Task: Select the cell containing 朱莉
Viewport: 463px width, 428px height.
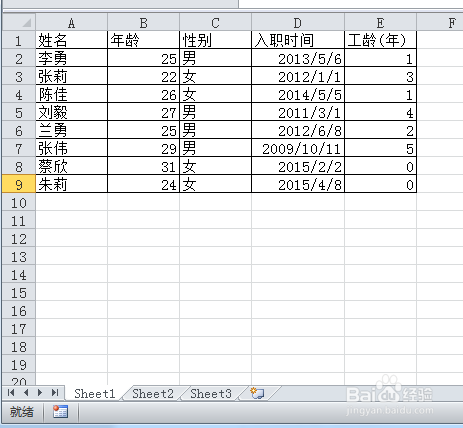Action: [72, 184]
